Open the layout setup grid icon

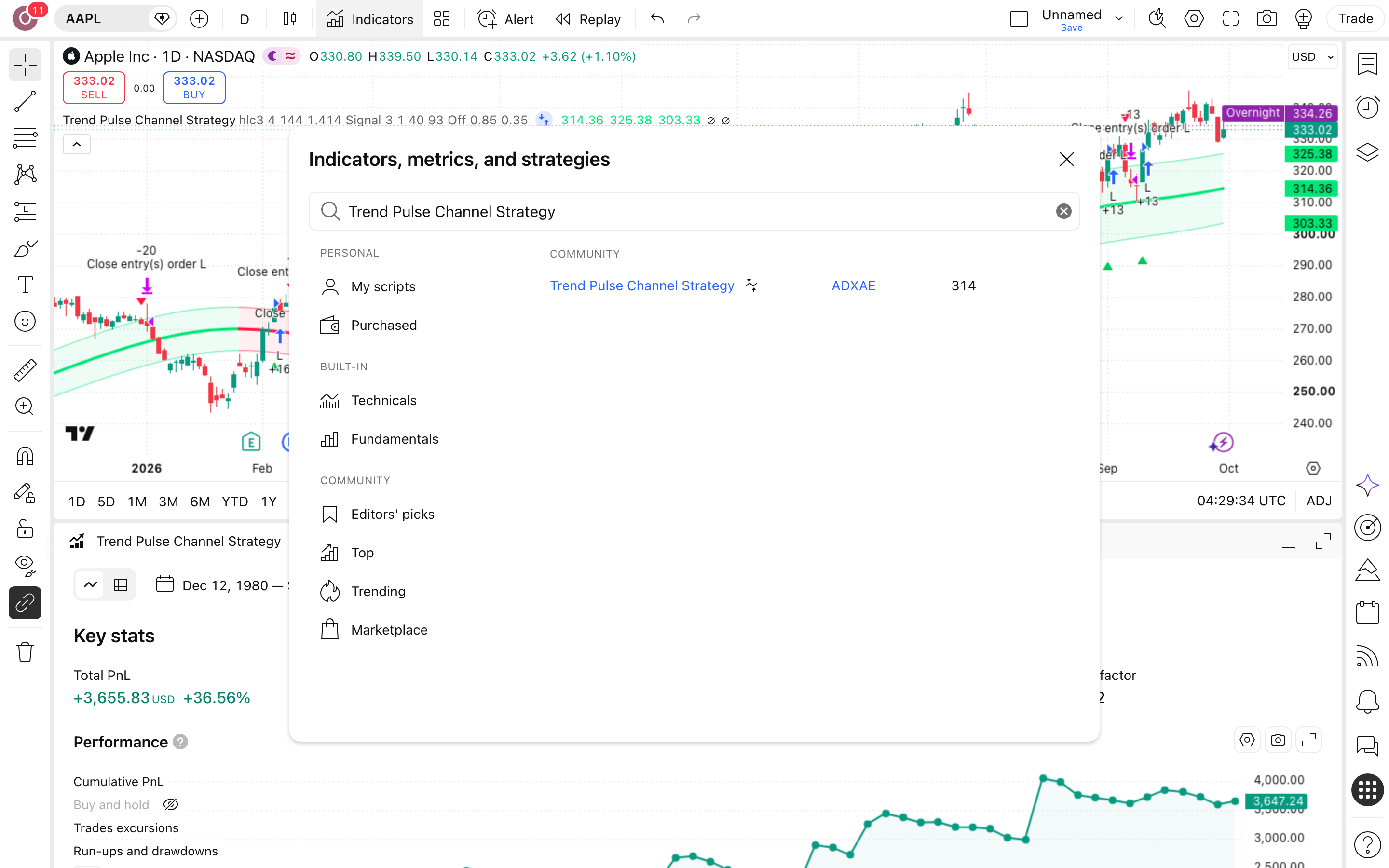441,19
